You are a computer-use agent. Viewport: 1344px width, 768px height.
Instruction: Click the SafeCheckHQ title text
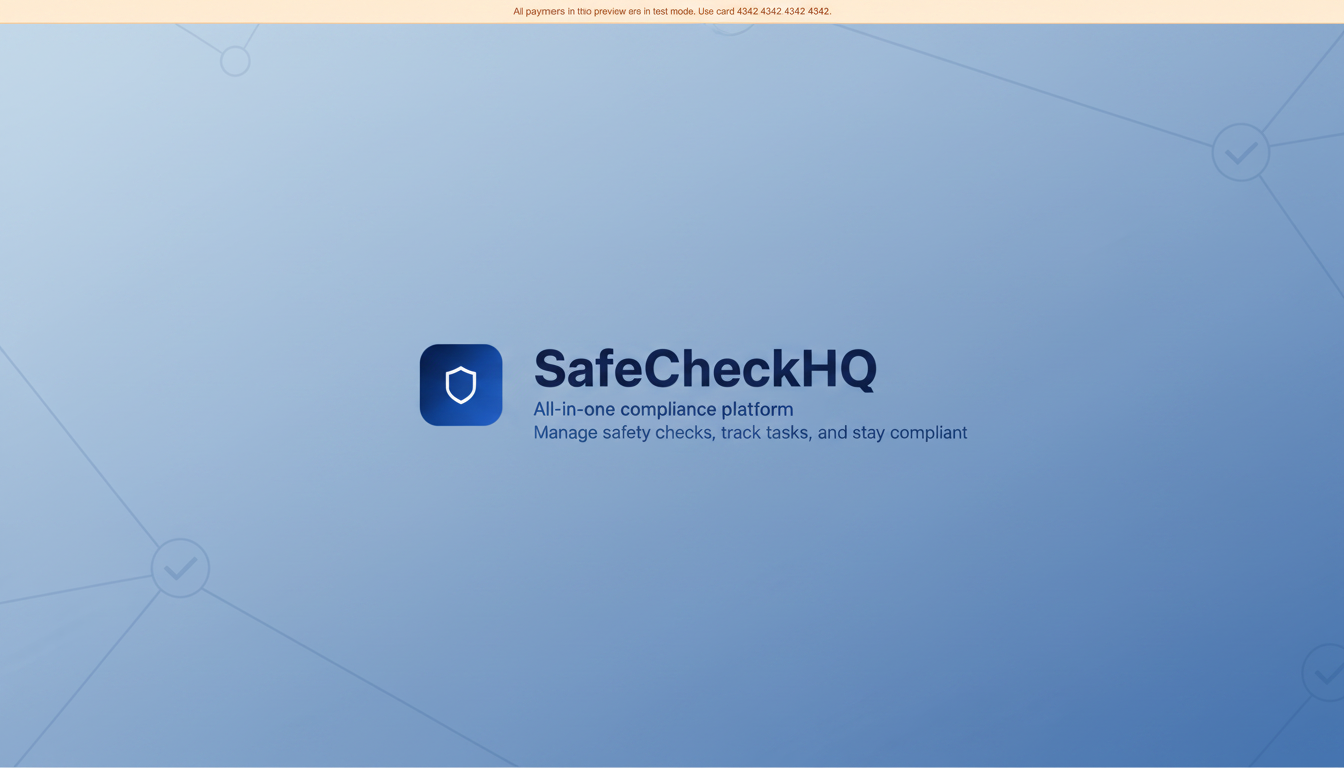click(x=705, y=369)
